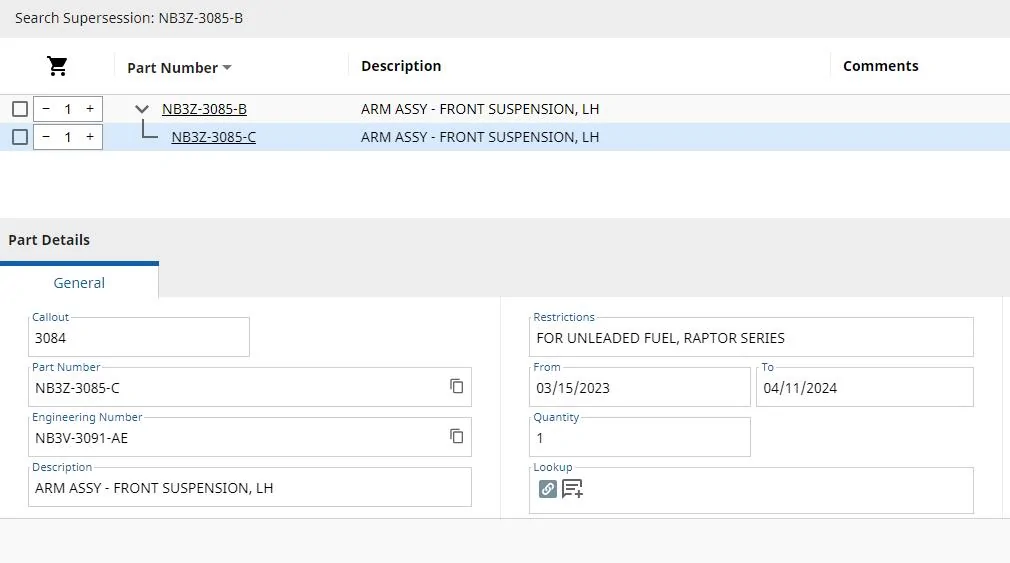Open the NB3Z-3085-B part link

tap(204, 109)
